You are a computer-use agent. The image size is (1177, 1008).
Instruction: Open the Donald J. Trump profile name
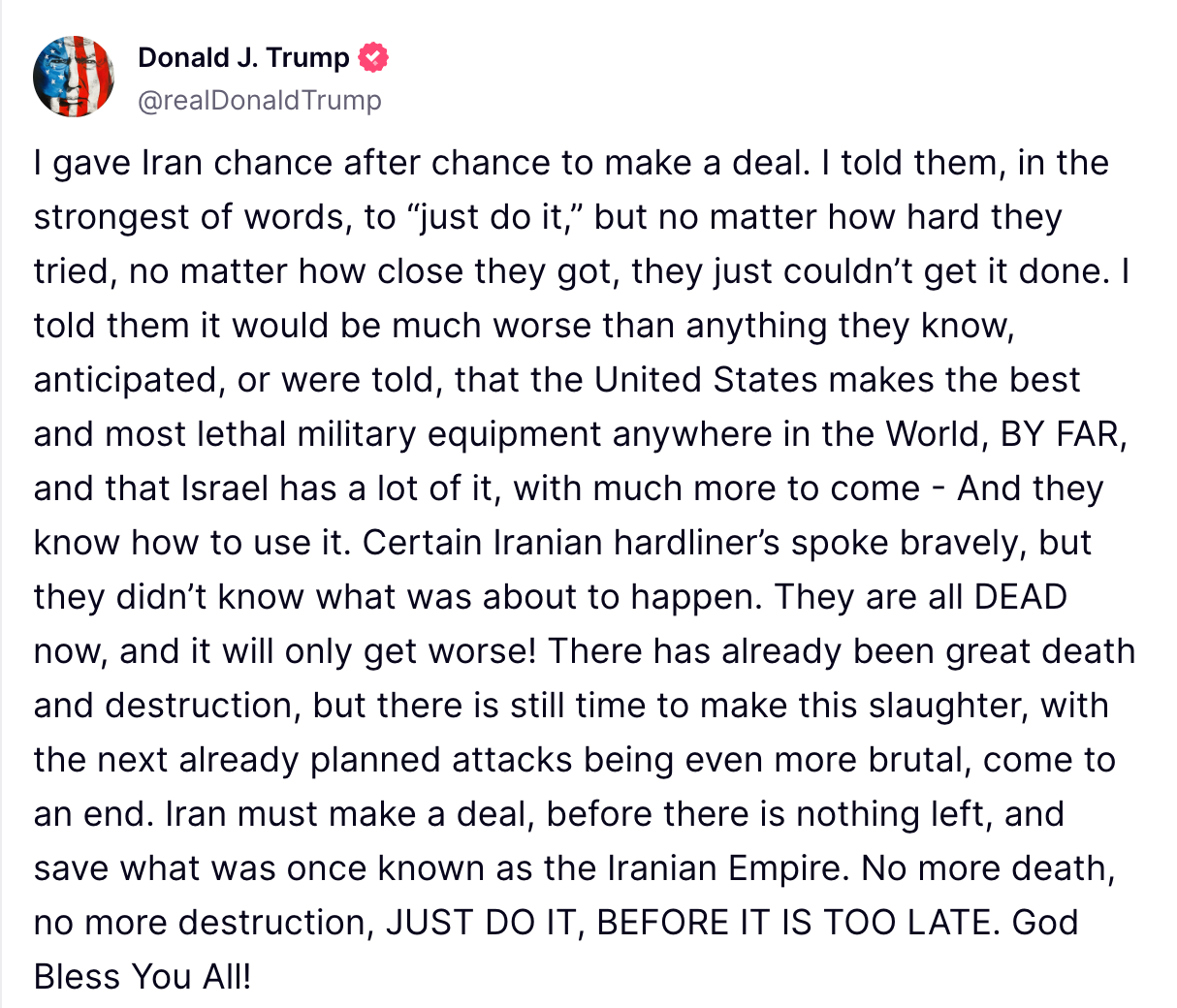click(x=243, y=58)
